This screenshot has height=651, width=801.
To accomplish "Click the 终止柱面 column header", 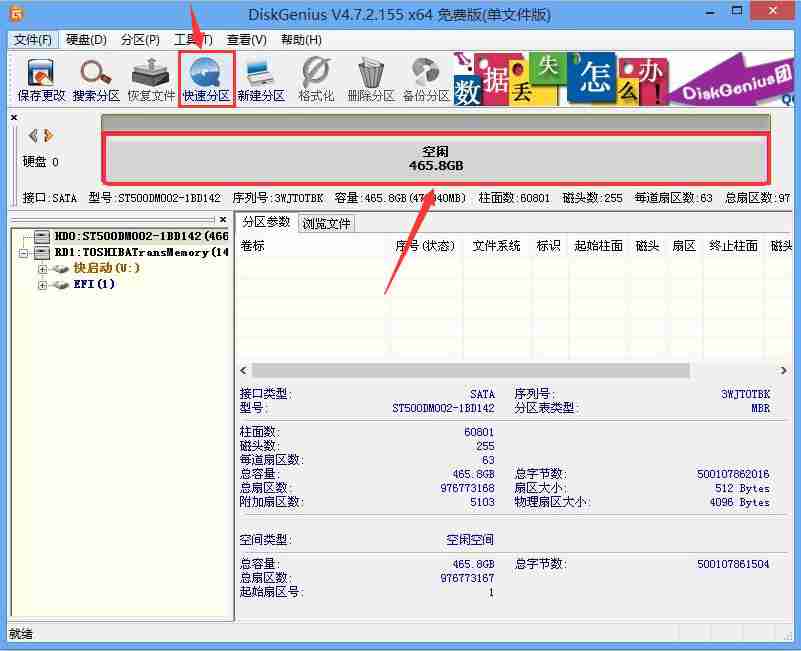I will click(733, 246).
